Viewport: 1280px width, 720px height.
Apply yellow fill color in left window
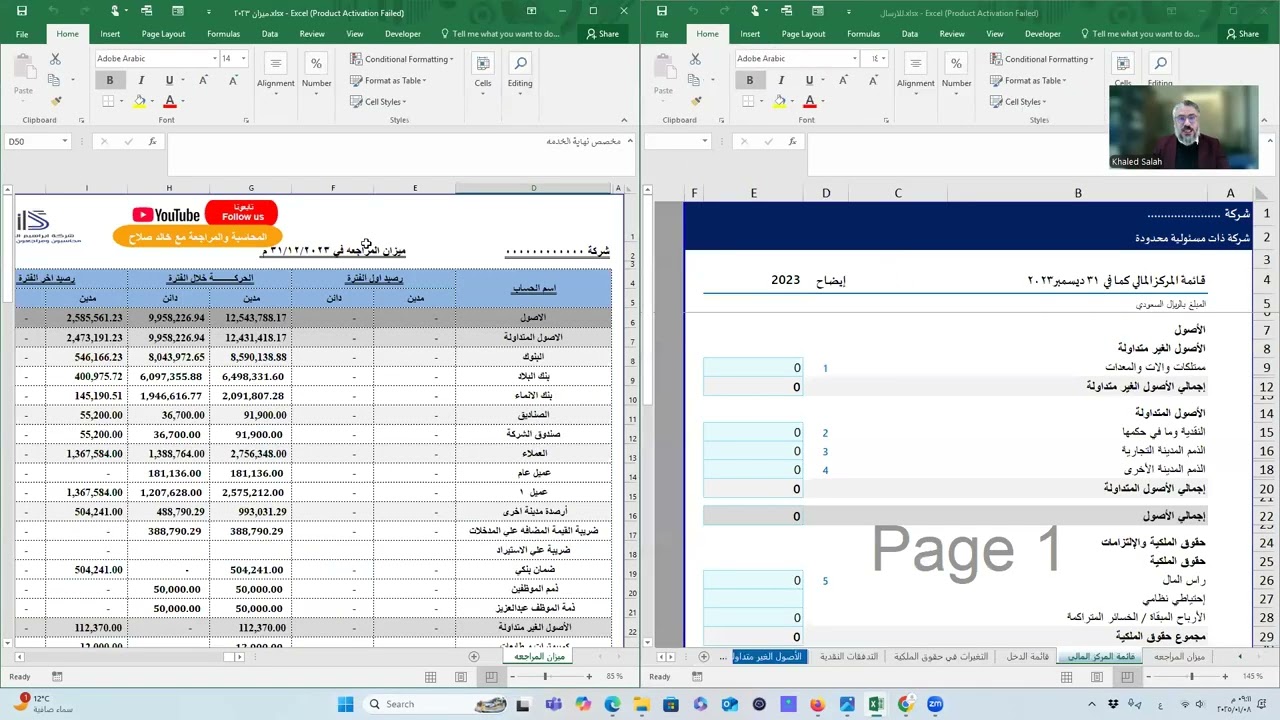point(139,101)
